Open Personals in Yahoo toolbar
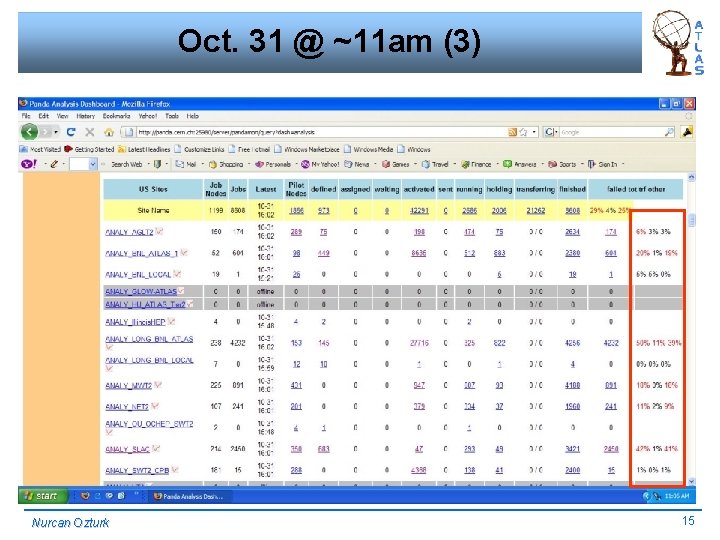Screen dimensions: 720x540 [273, 164]
